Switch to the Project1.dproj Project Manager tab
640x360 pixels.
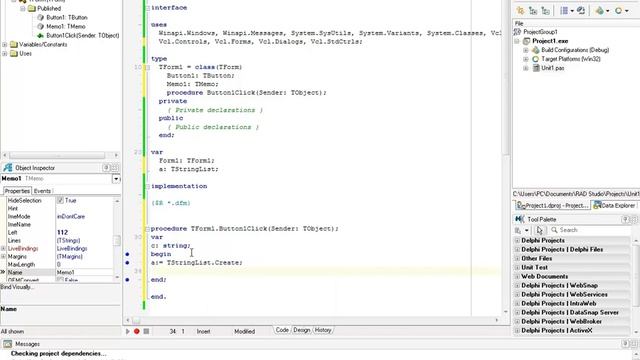pos(552,205)
